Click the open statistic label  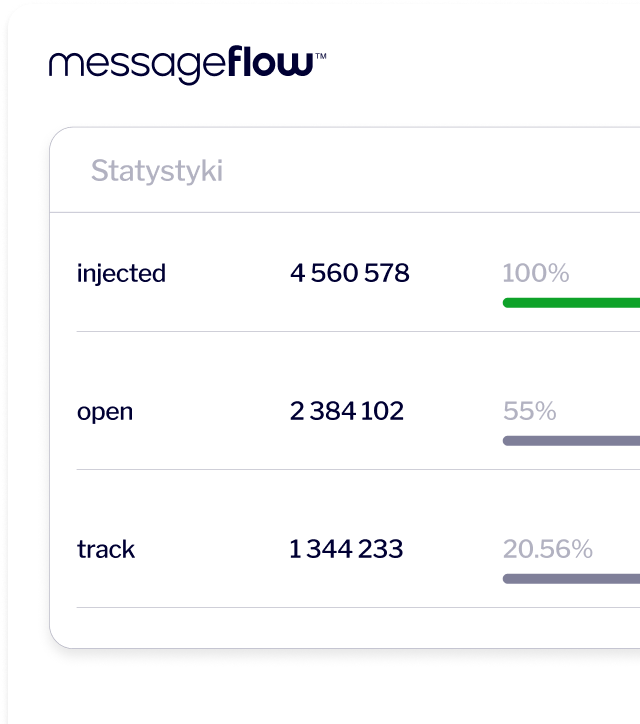pos(105,411)
